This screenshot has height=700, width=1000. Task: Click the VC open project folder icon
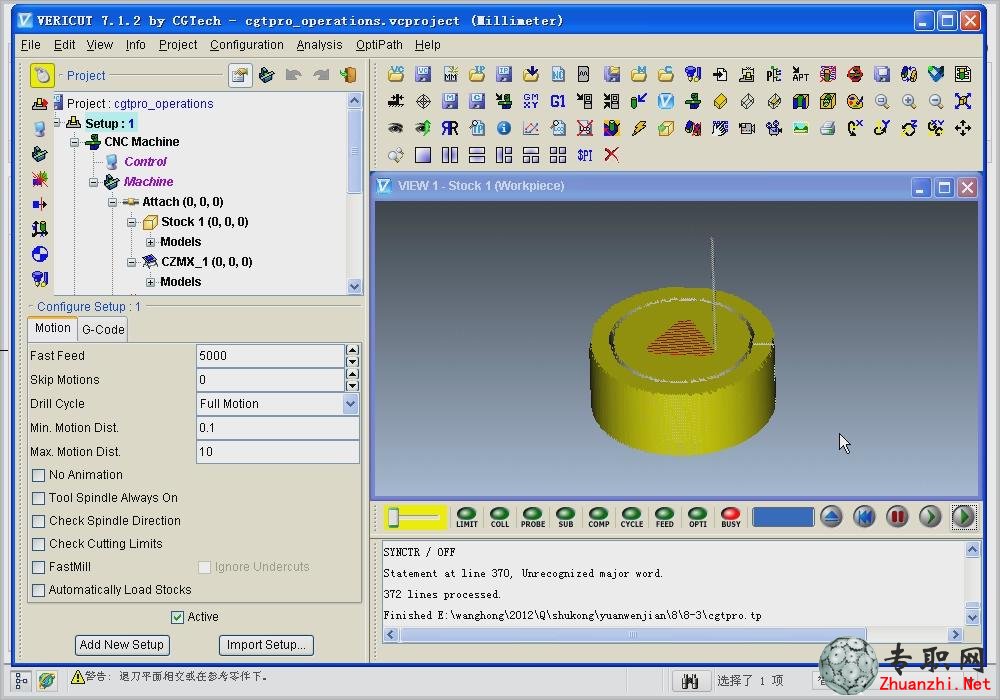click(x=395, y=74)
